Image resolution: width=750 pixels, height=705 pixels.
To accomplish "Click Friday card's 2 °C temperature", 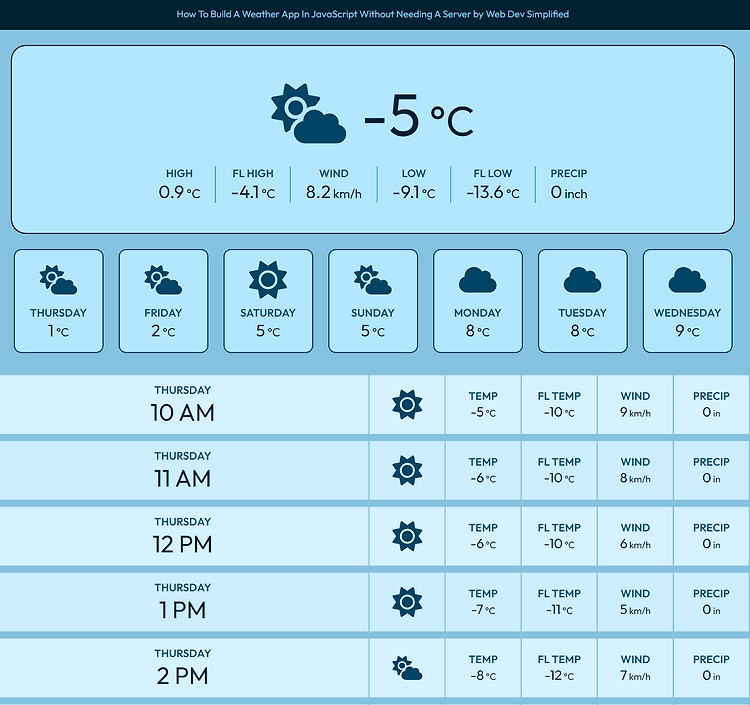I will tap(163, 331).
